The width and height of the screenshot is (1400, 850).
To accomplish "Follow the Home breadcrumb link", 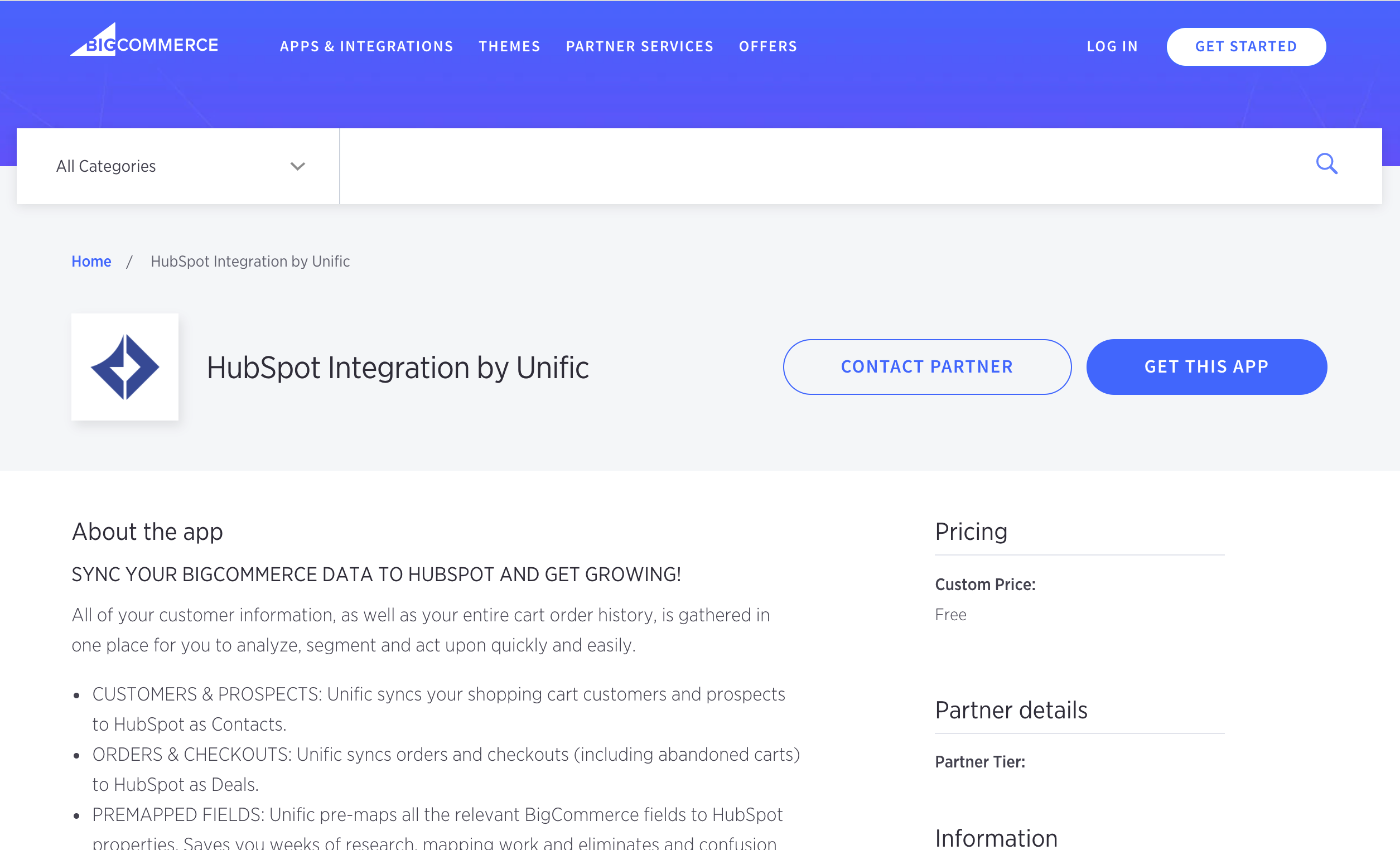I will tap(91, 262).
